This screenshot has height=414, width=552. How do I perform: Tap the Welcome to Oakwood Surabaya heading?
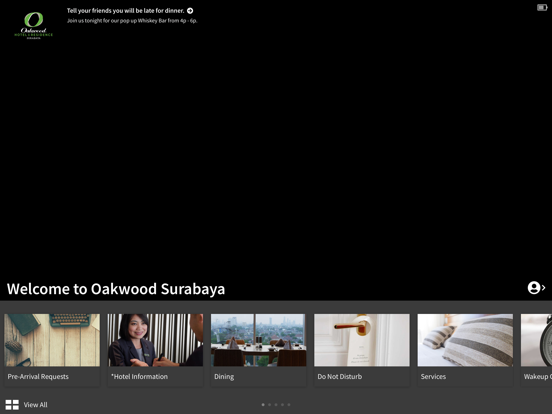click(116, 289)
